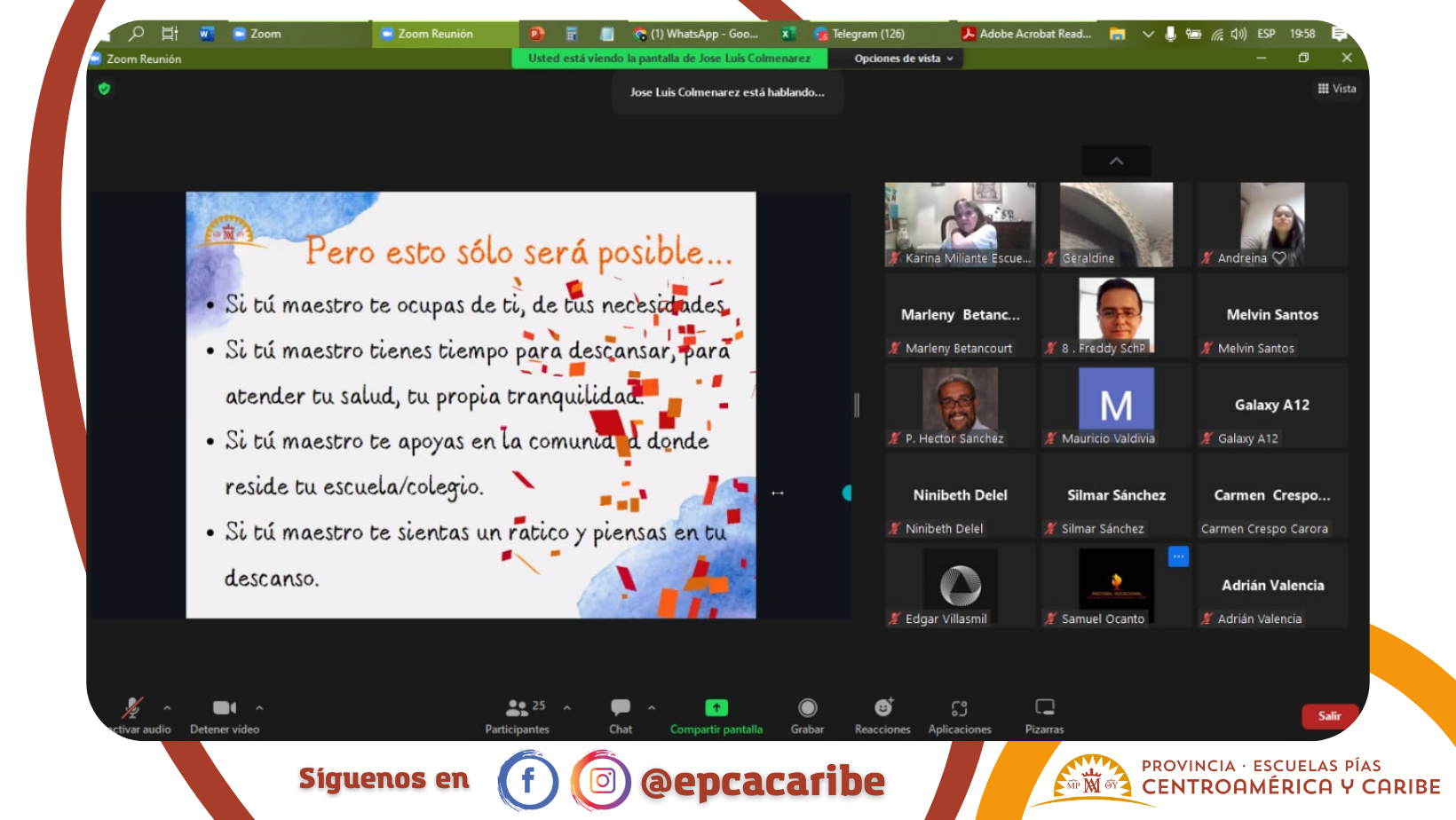Image resolution: width=1456 pixels, height=820 pixels.
Task: Open Aplicaciones in the Zoom toolbar
Action: point(960,714)
